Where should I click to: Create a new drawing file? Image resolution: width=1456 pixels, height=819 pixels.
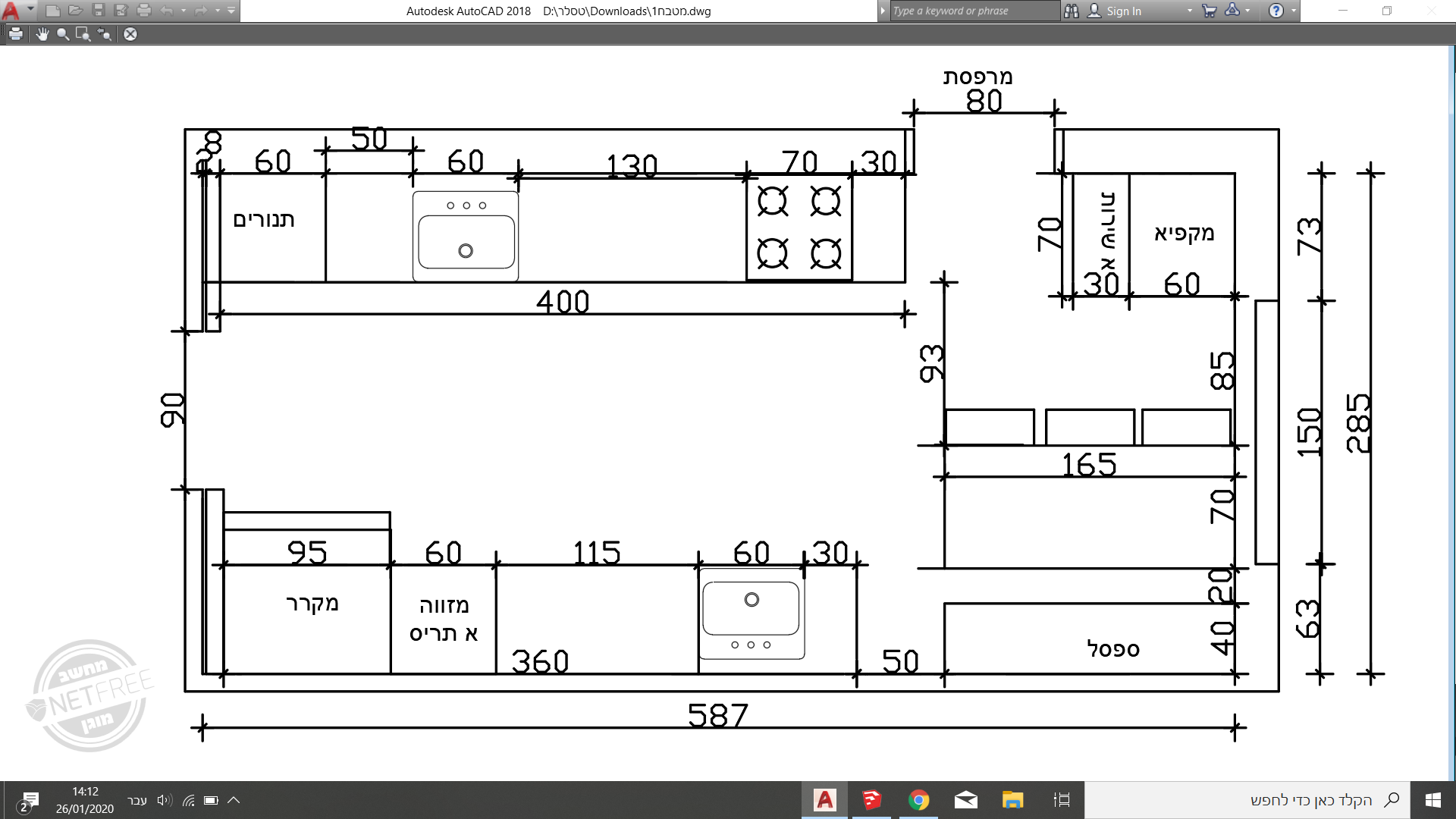(x=53, y=10)
